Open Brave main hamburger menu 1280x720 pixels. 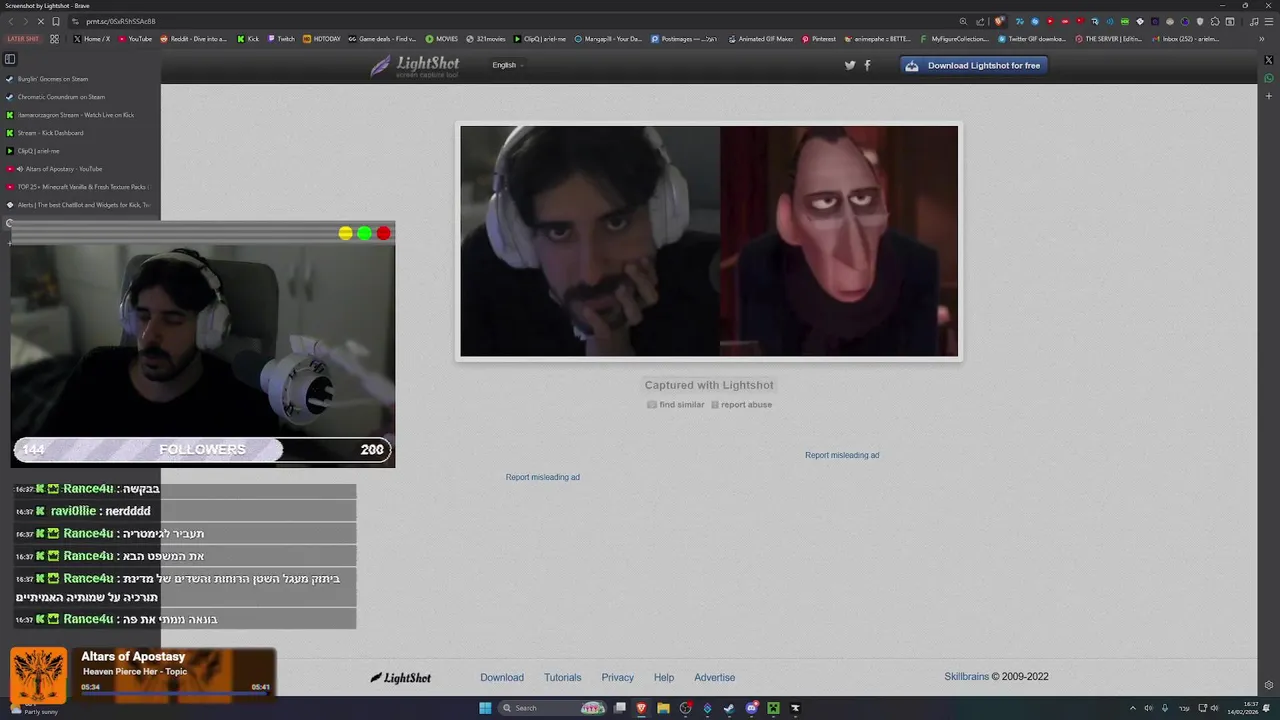1269,21
